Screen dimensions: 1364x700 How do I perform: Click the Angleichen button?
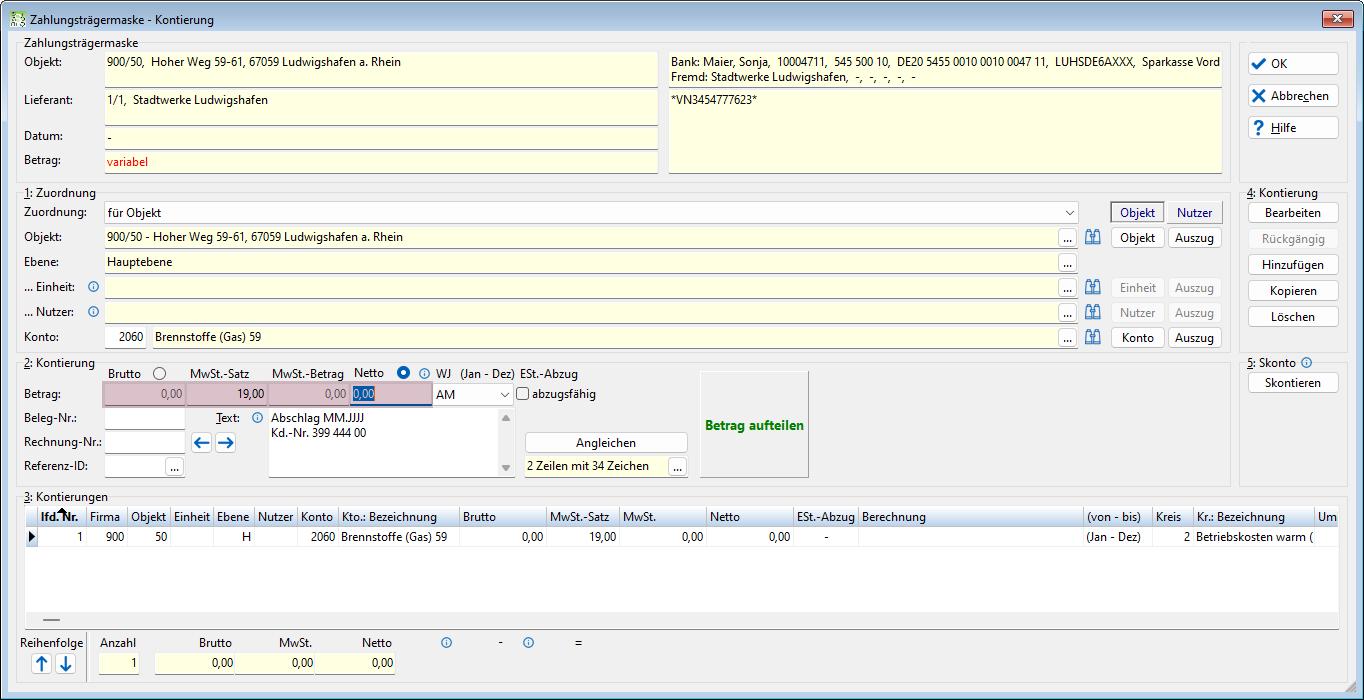point(606,443)
